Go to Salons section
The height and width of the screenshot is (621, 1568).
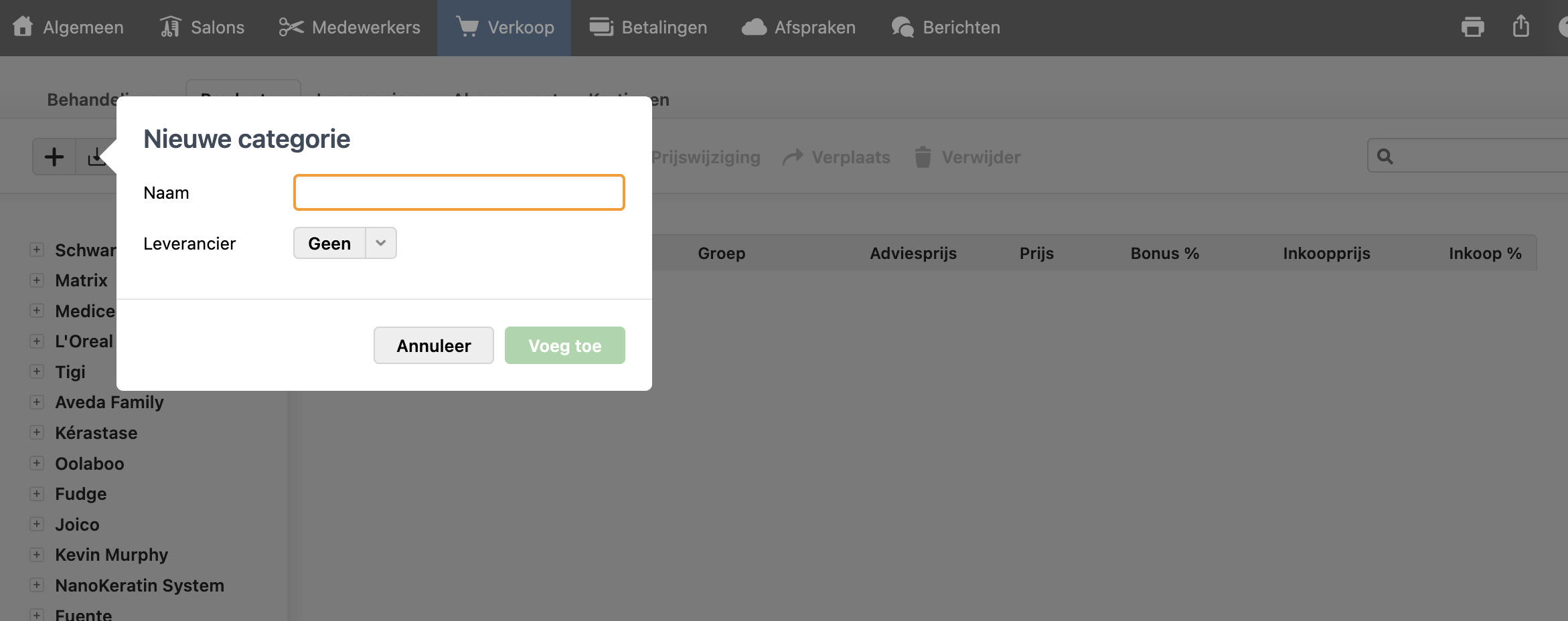pyautogui.click(x=202, y=27)
